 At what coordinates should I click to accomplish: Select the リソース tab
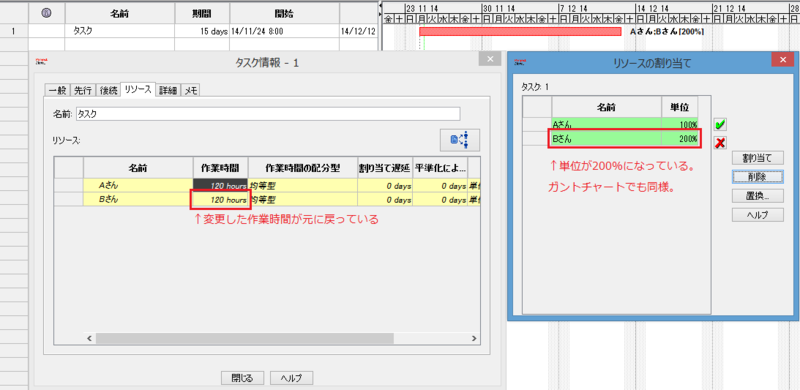(138, 89)
